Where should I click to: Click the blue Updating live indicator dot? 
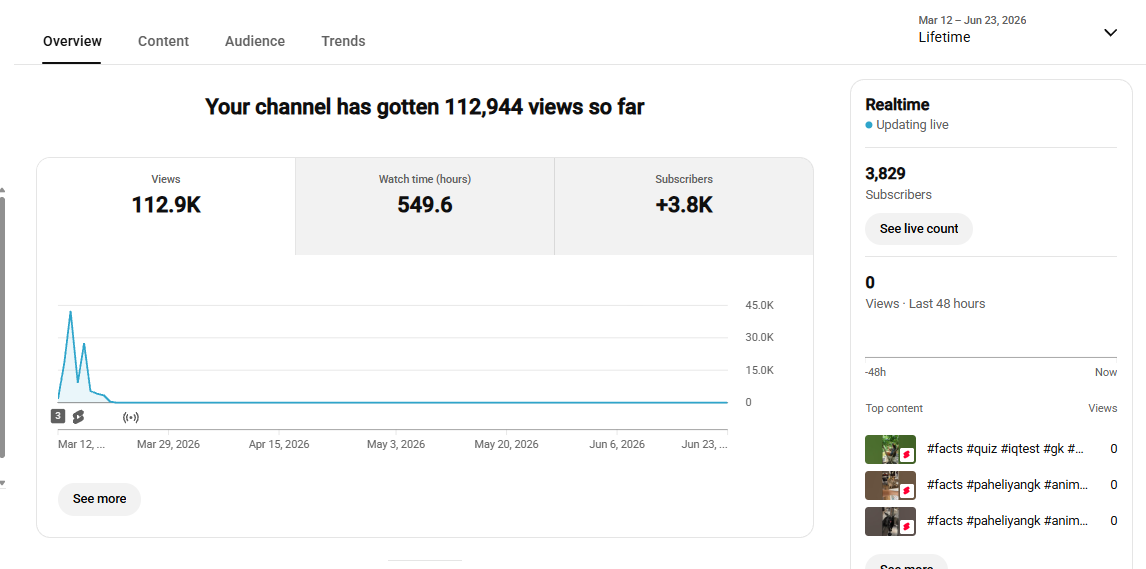(869, 125)
